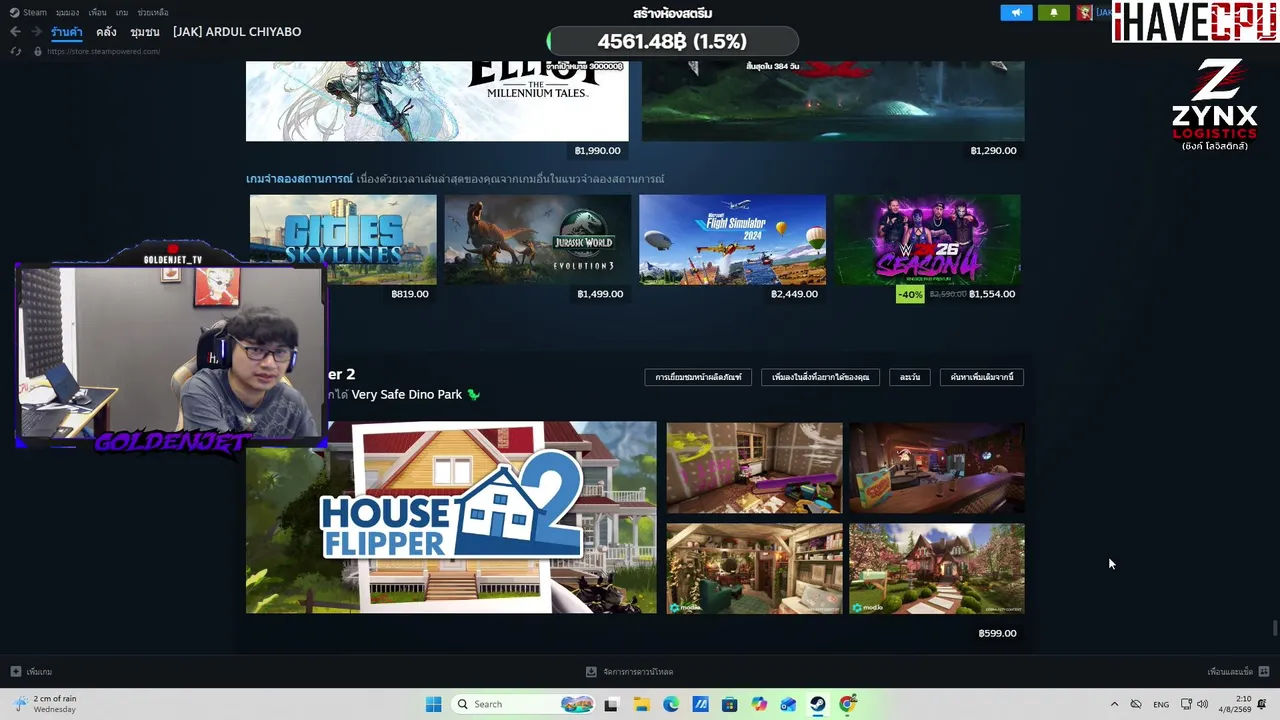Open the ช่วยเหลือ (Help) menu
The height and width of the screenshot is (720, 1280).
[x=153, y=13]
